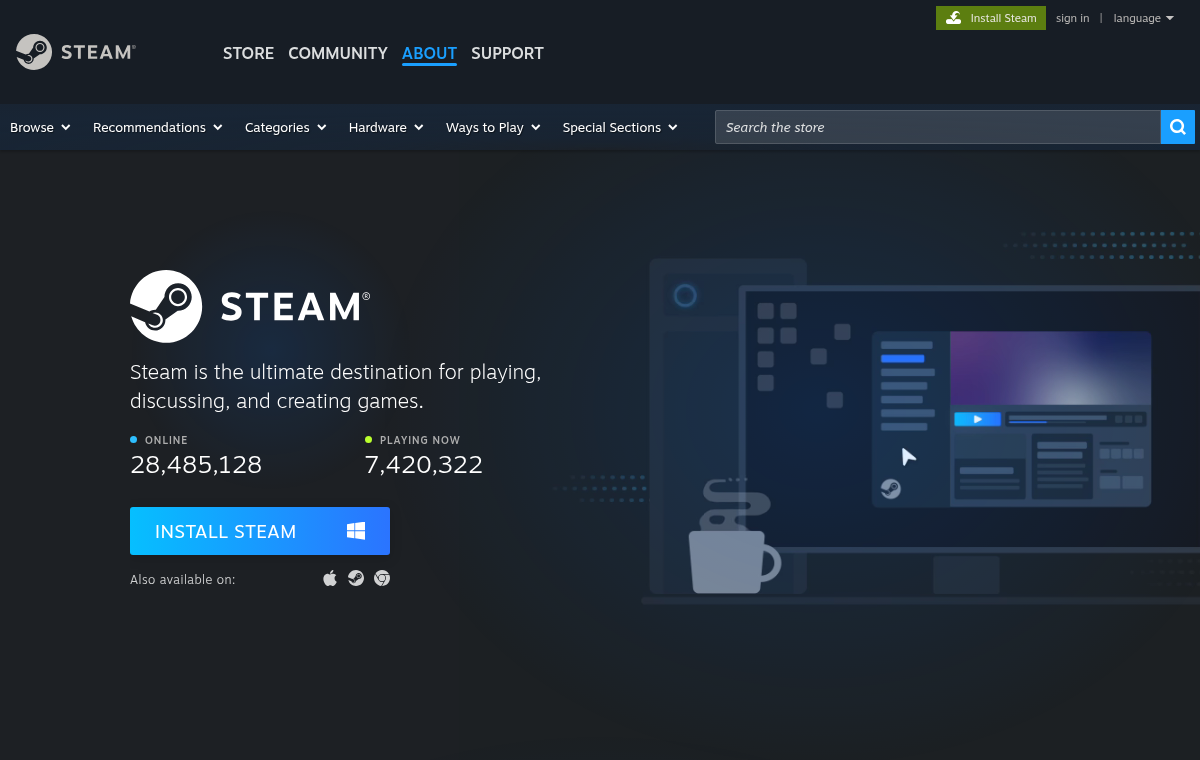
Task: Click the green Install Steam header button
Action: tap(991, 18)
